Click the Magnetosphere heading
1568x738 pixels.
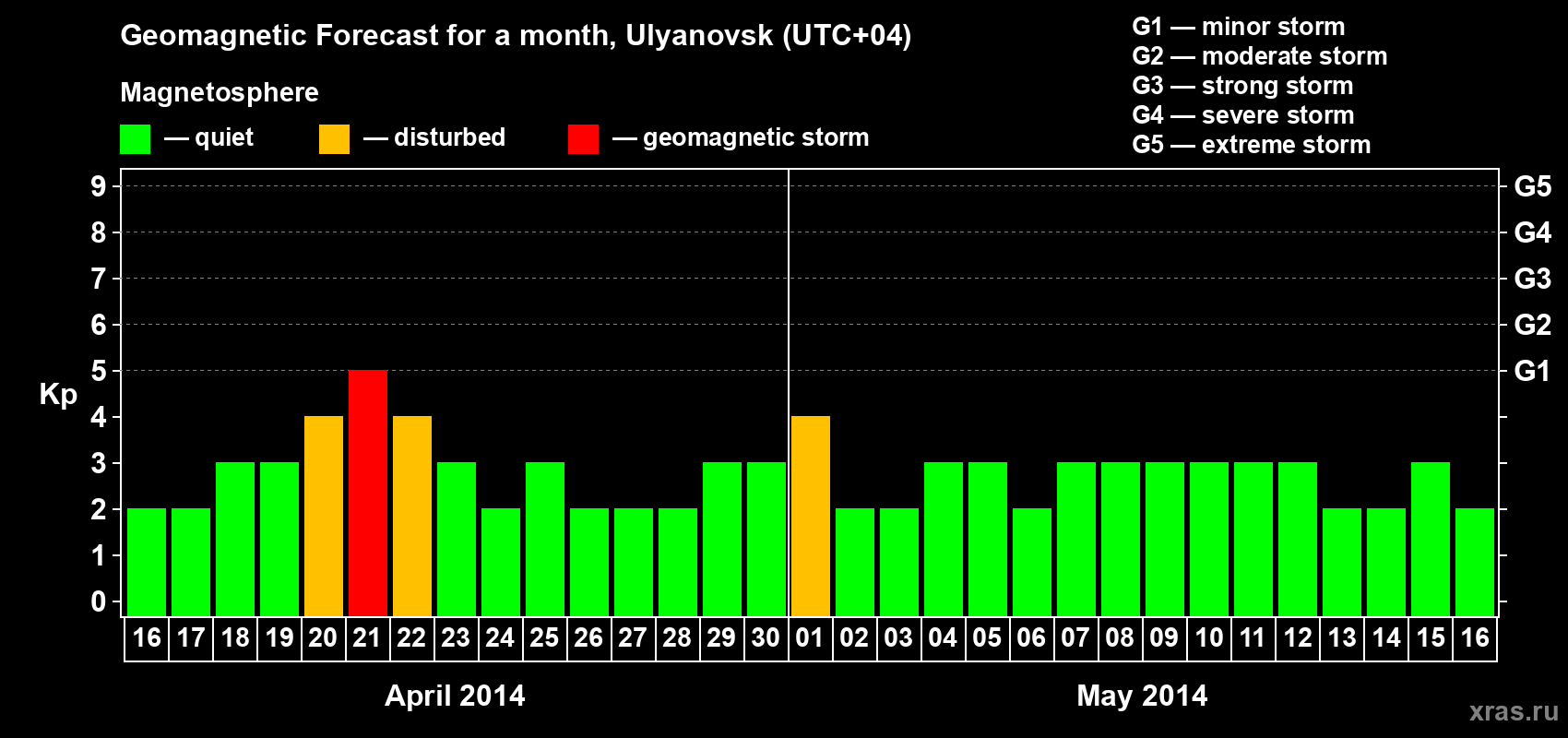pos(220,93)
